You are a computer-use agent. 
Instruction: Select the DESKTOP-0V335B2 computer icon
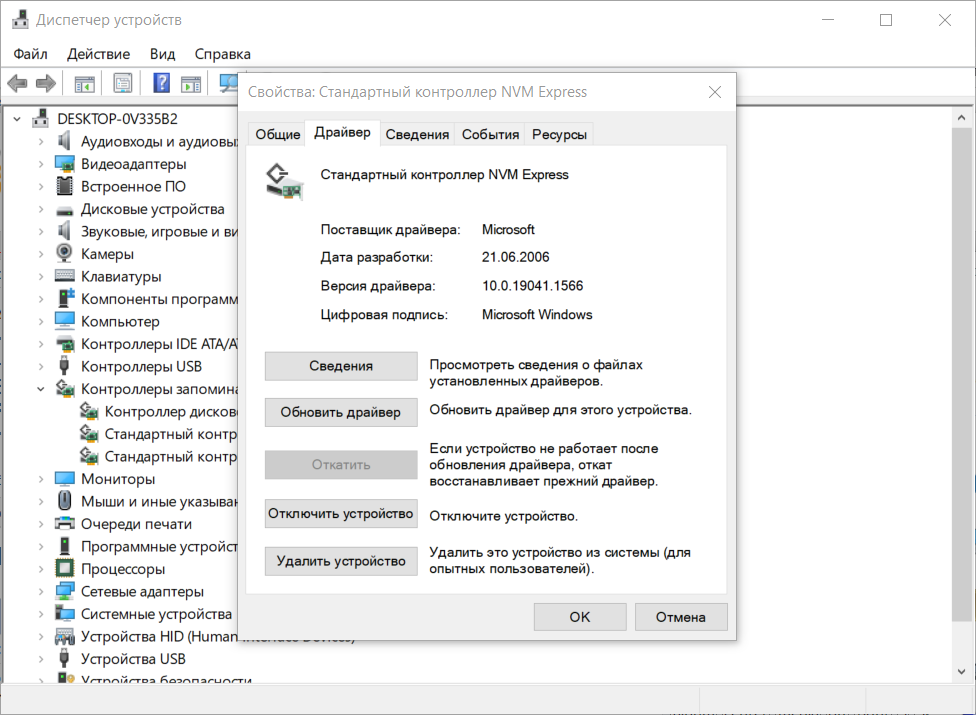41,118
